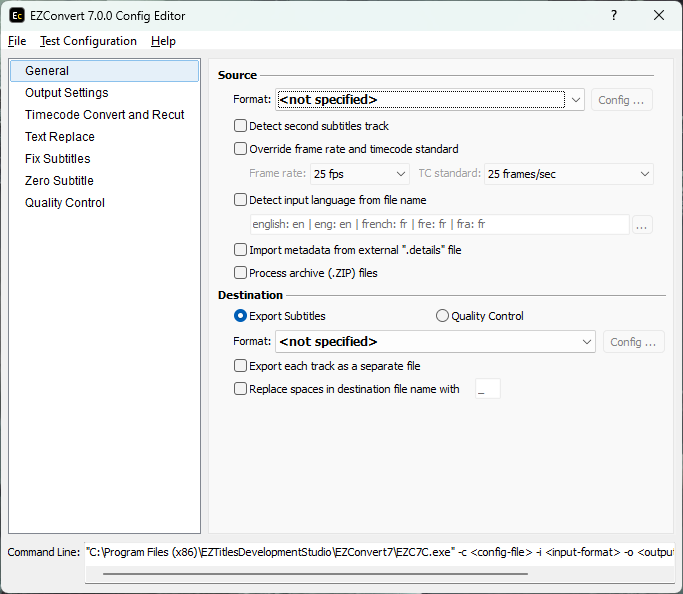Click the Source Config button

tap(621, 100)
